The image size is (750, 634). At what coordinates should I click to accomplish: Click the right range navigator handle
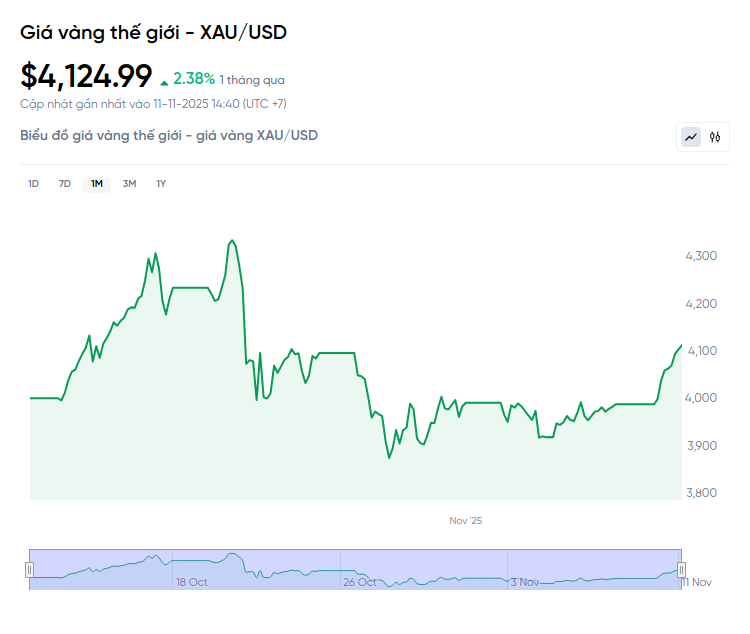pyautogui.click(x=681, y=569)
